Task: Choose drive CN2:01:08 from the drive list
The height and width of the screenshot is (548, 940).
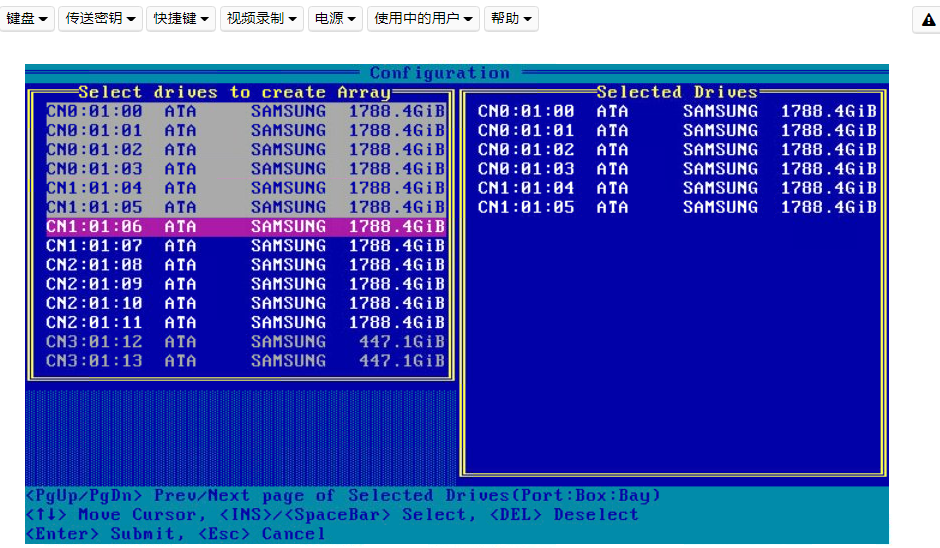Action: click(x=245, y=265)
